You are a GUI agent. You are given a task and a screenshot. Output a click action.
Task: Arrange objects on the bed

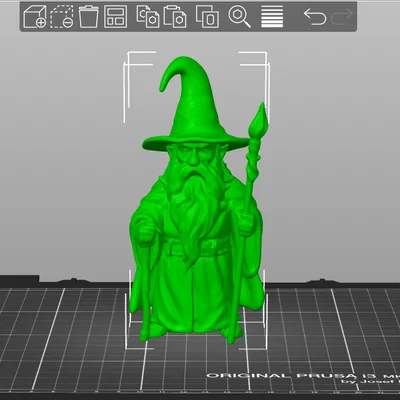point(115,16)
